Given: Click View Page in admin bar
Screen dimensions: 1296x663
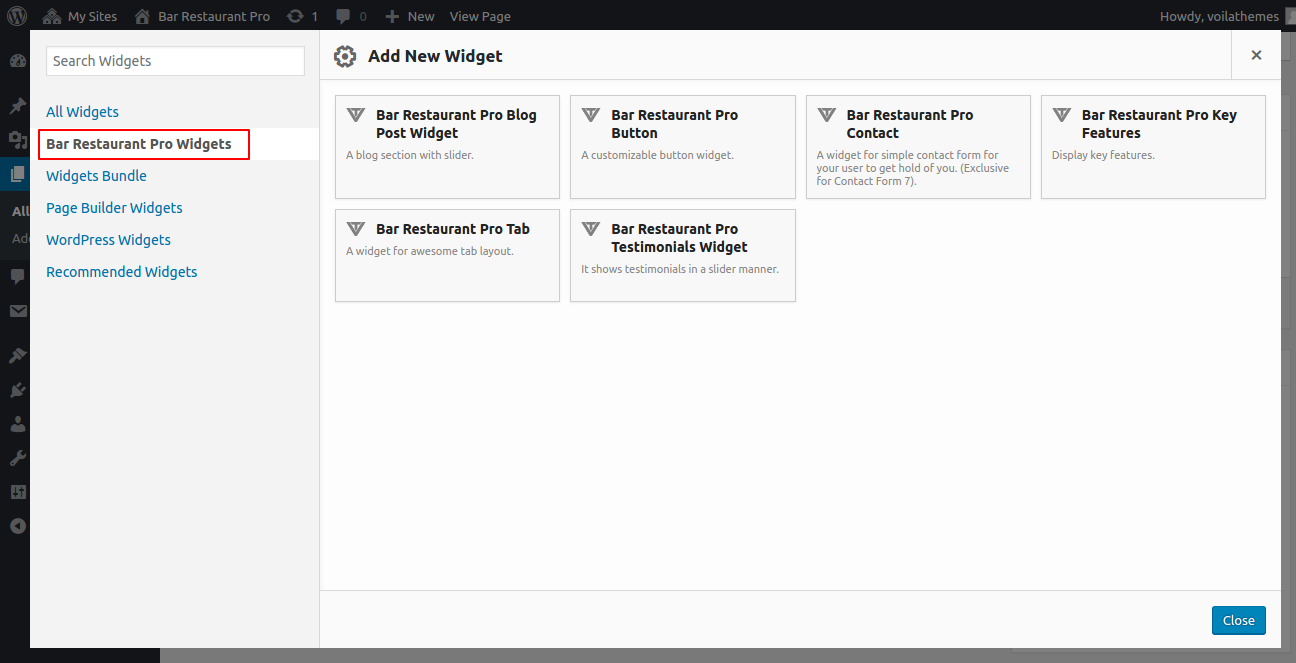Looking at the screenshot, I should [x=480, y=16].
